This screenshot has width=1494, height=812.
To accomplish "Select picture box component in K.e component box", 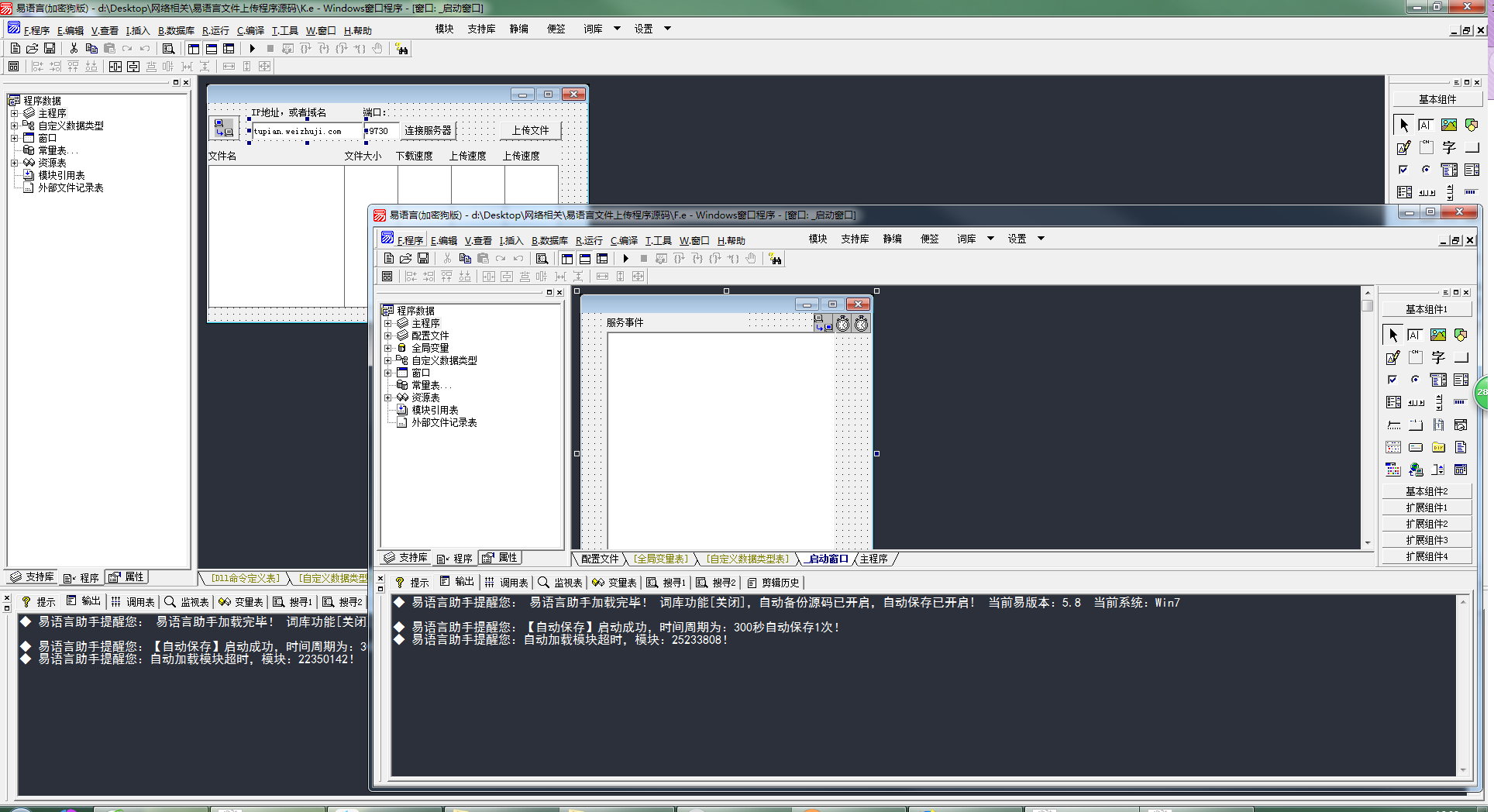I will point(1449,125).
